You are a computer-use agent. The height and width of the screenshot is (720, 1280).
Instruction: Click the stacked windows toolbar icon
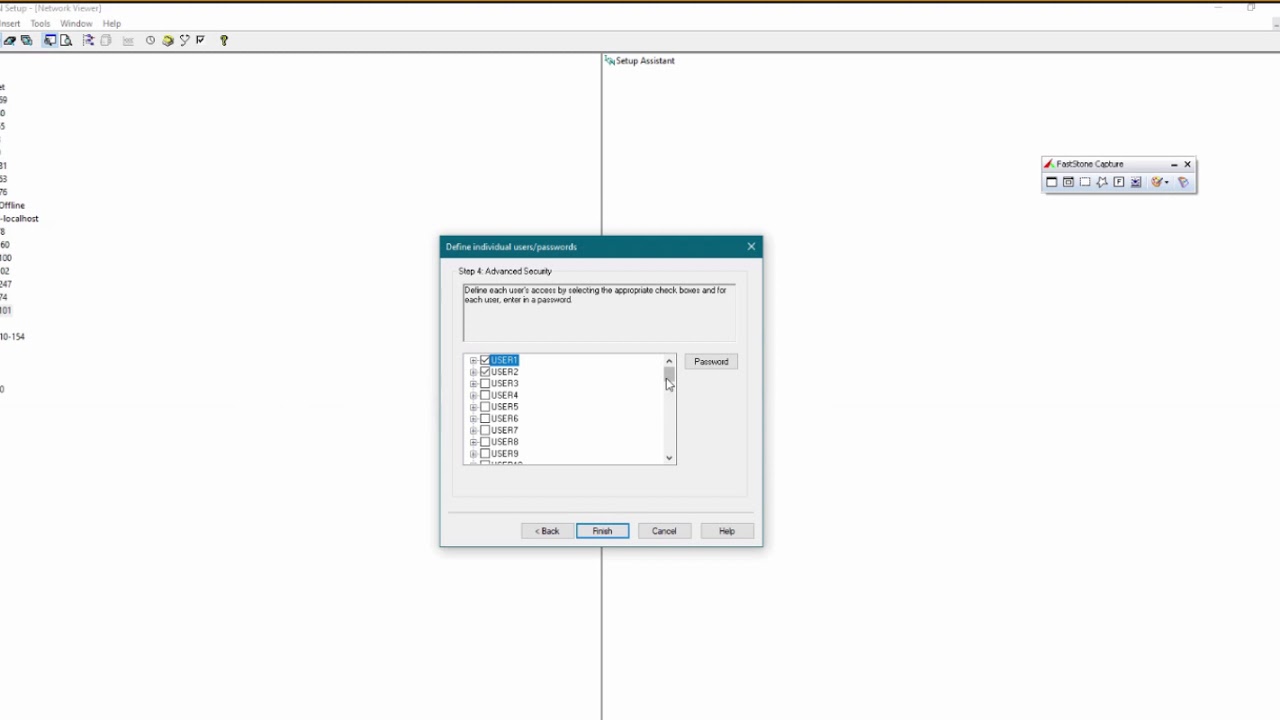[x=26, y=41]
